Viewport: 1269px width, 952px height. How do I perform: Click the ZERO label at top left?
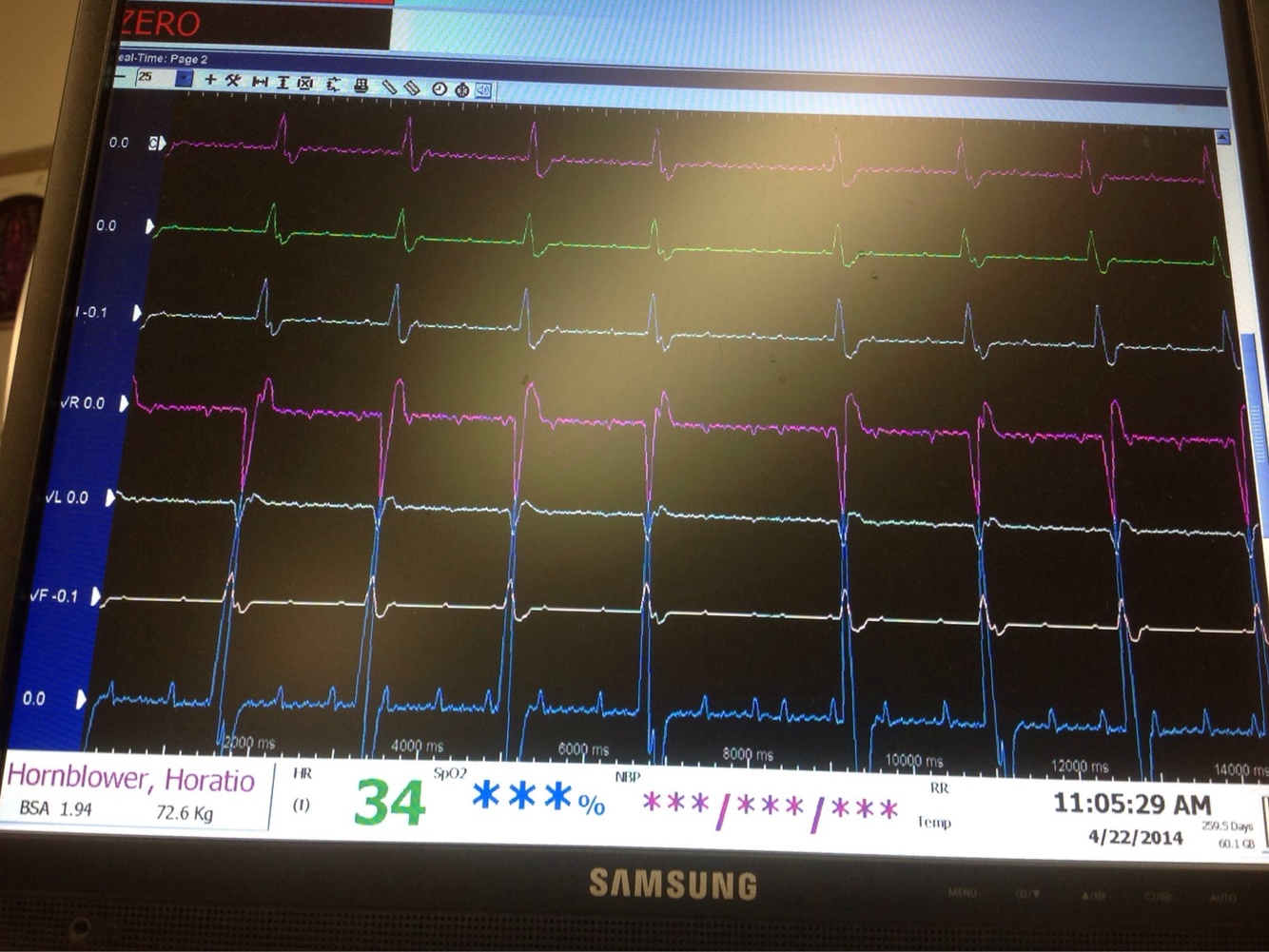[162, 23]
